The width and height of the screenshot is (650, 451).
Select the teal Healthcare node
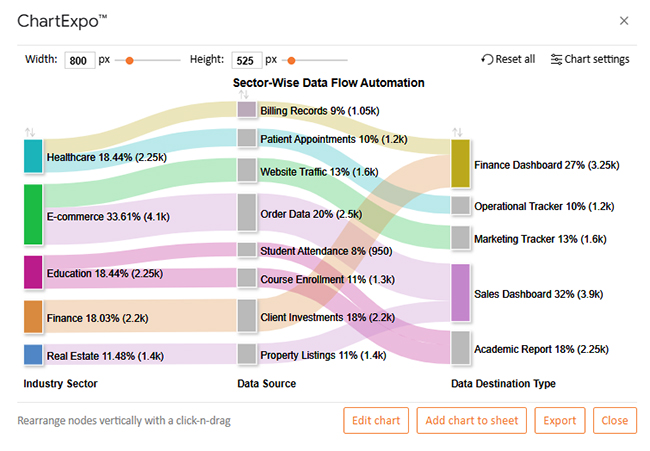(x=33, y=157)
